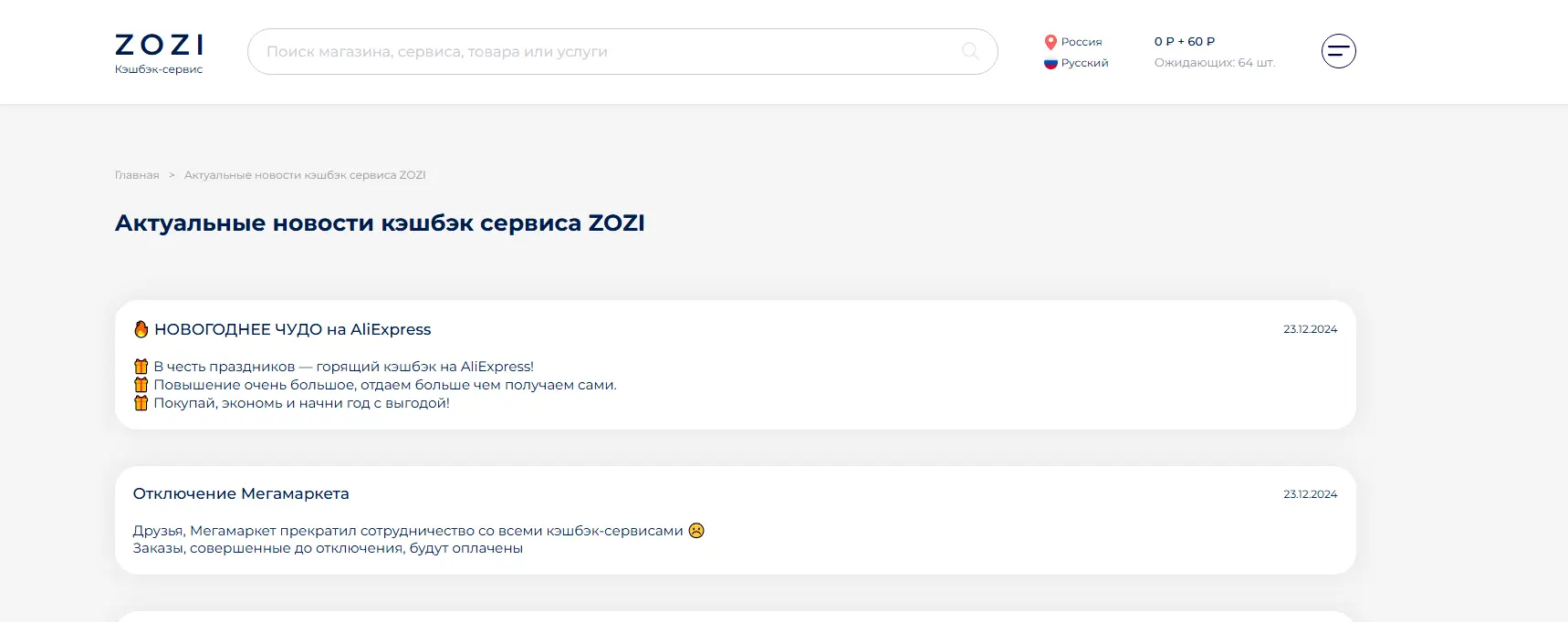This screenshot has height=622, width=1568.
Task: Click date 23.12.2024 on AliExpress news
Action: [1310, 329]
